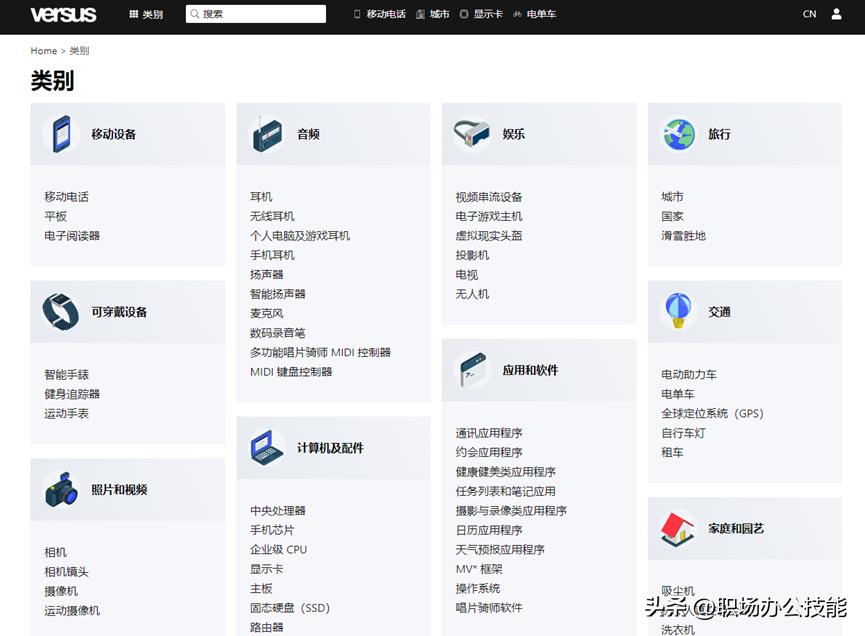Open the user profile icon at top right

tap(836, 14)
